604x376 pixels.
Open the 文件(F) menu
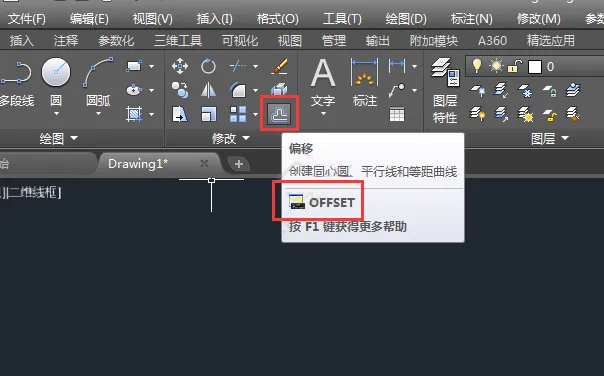point(27,18)
